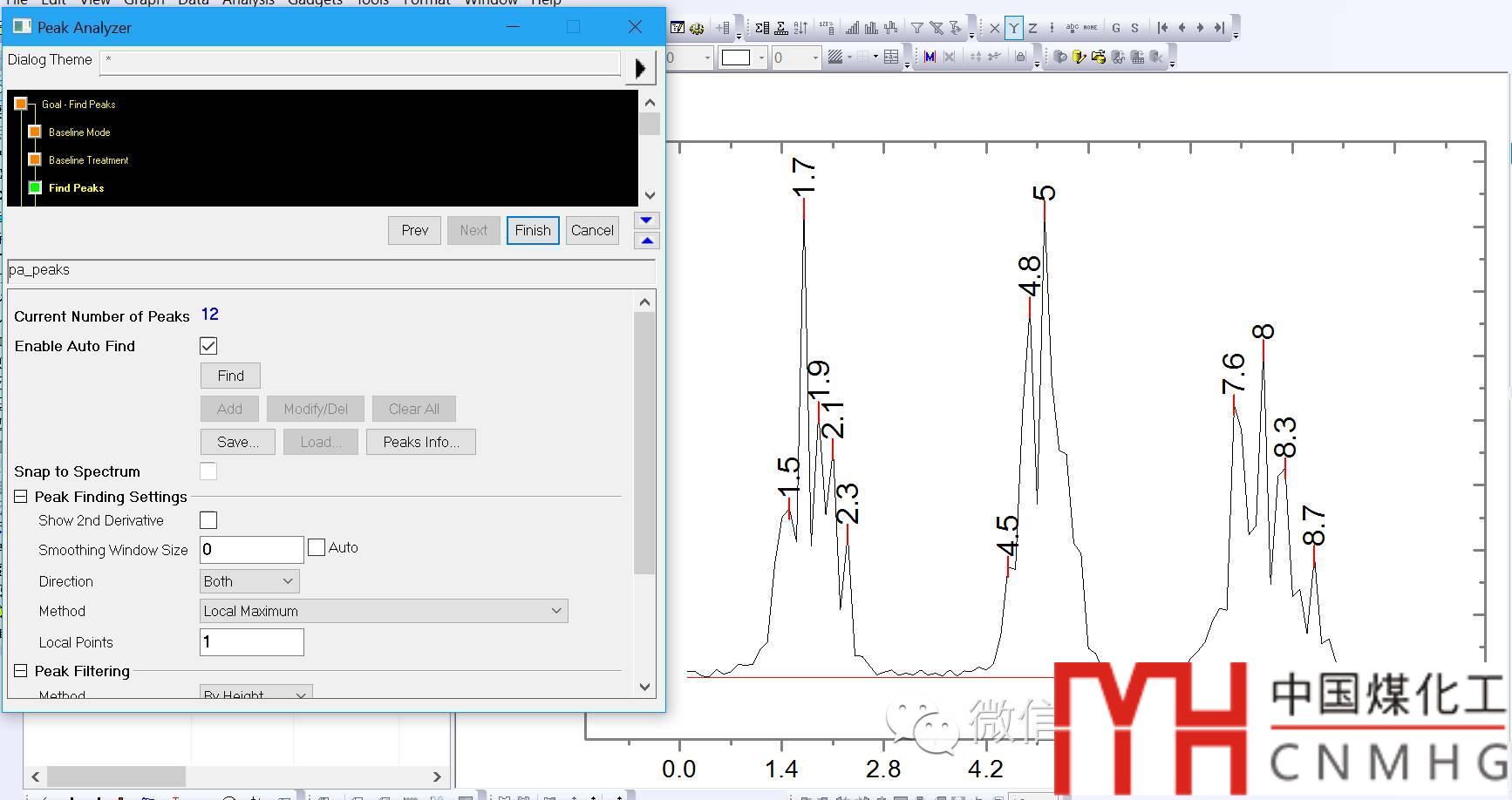Click the Set as Z column icon

(1032, 28)
